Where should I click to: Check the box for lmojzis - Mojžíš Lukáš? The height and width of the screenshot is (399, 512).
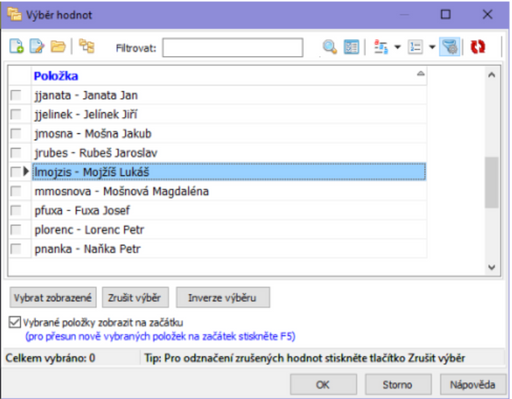point(16,172)
